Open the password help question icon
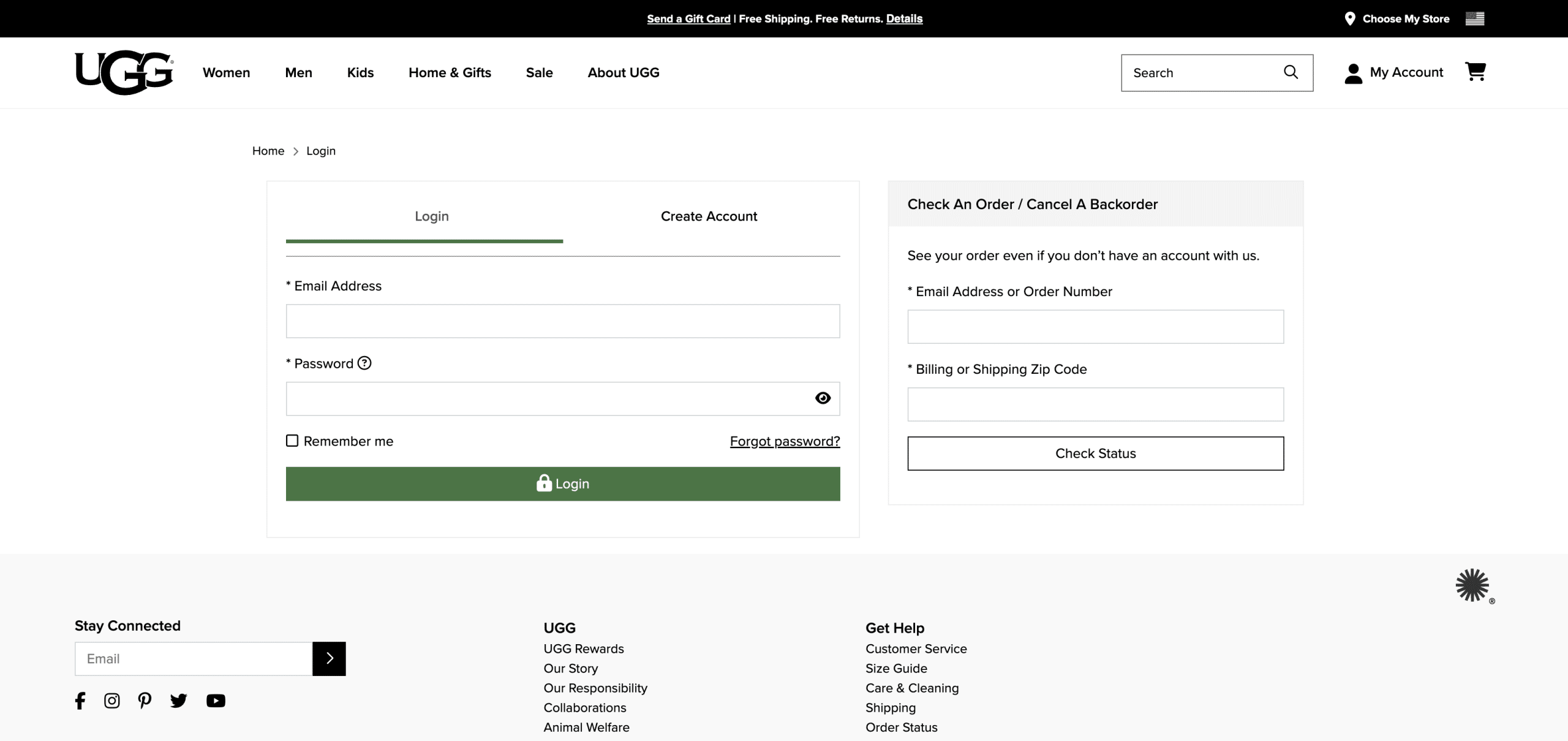Image resolution: width=1568 pixels, height=741 pixels. click(x=364, y=363)
